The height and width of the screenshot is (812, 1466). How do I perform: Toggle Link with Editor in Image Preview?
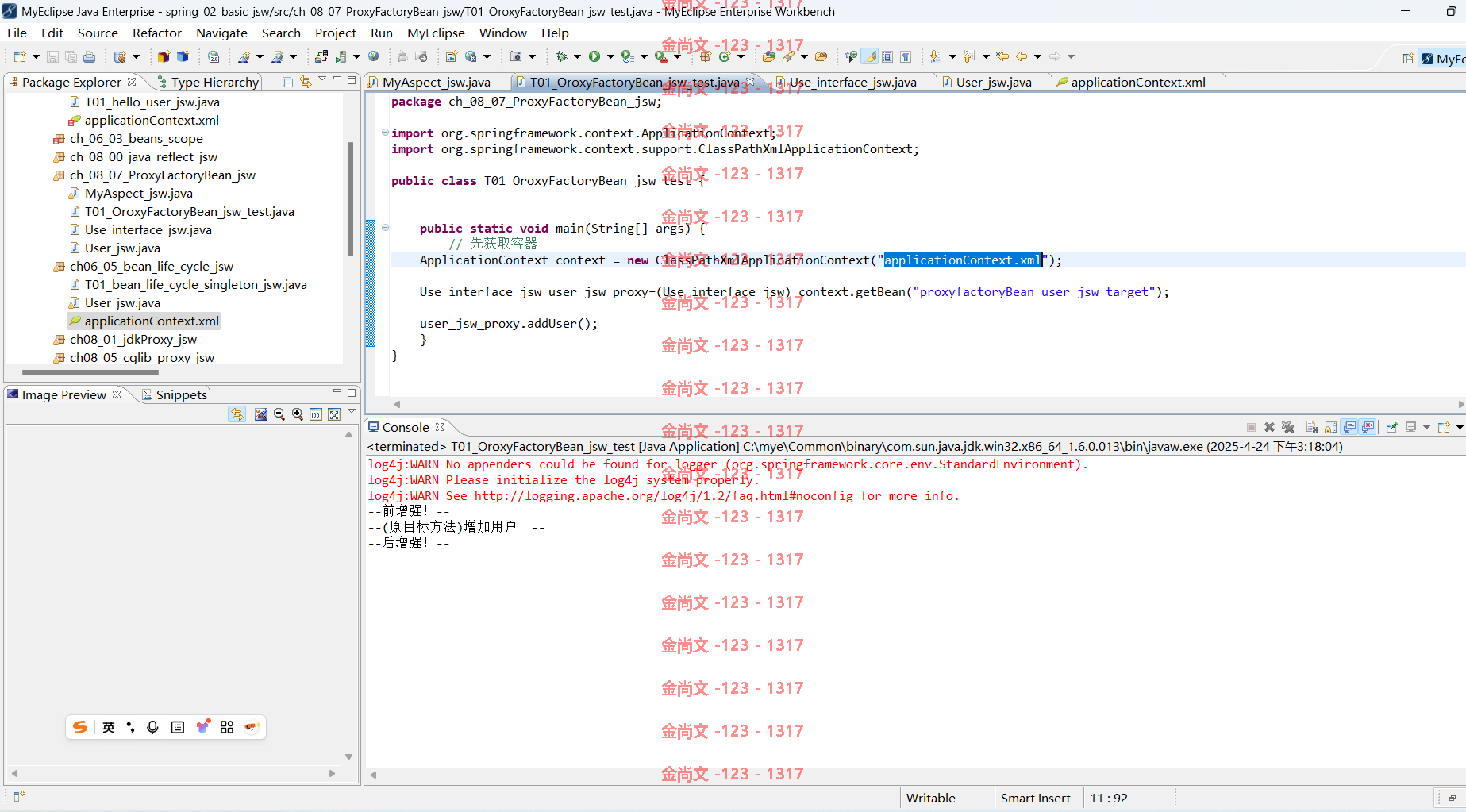[x=237, y=414]
